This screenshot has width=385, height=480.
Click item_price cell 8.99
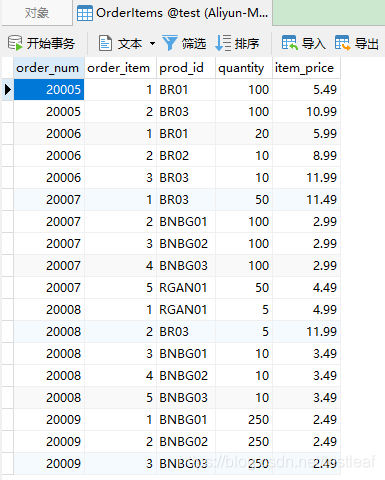pyautogui.click(x=307, y=156)
